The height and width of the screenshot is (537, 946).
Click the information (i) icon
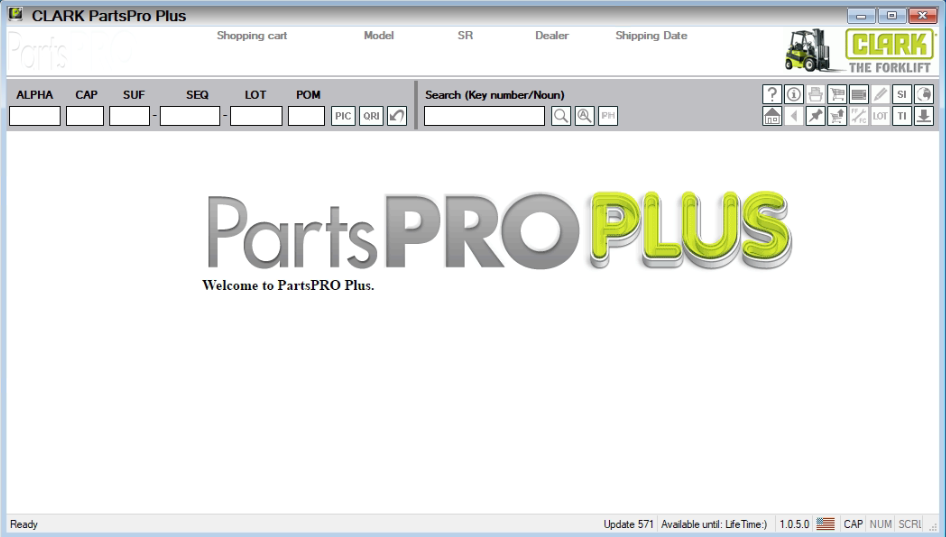793,94
